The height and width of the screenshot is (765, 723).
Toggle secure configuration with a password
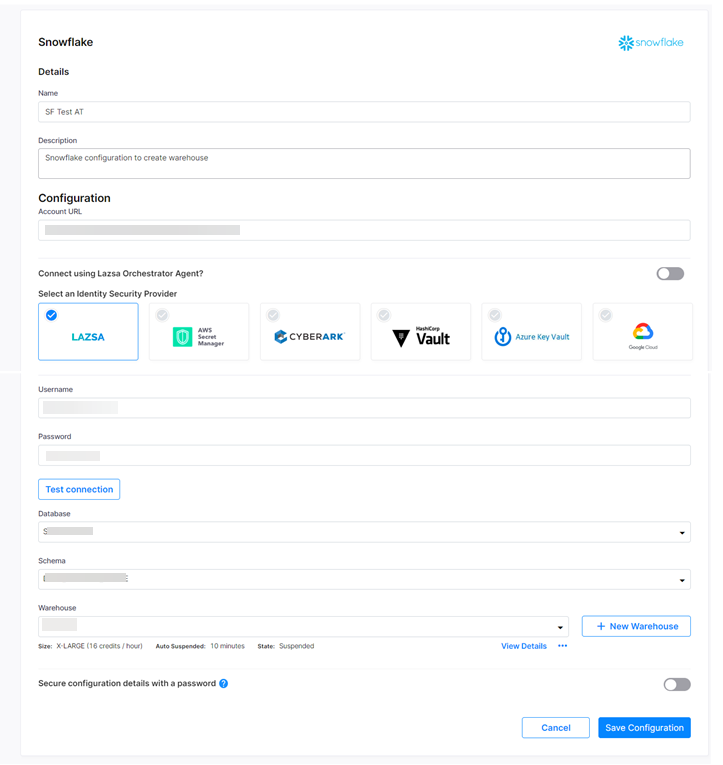pos(677,684)
